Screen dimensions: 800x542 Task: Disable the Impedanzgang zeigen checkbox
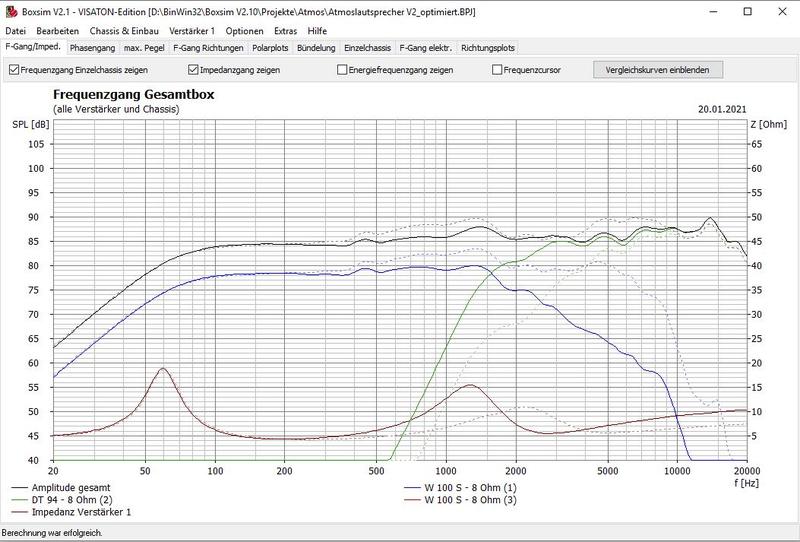pyautogui.click(x=194, y=71)
